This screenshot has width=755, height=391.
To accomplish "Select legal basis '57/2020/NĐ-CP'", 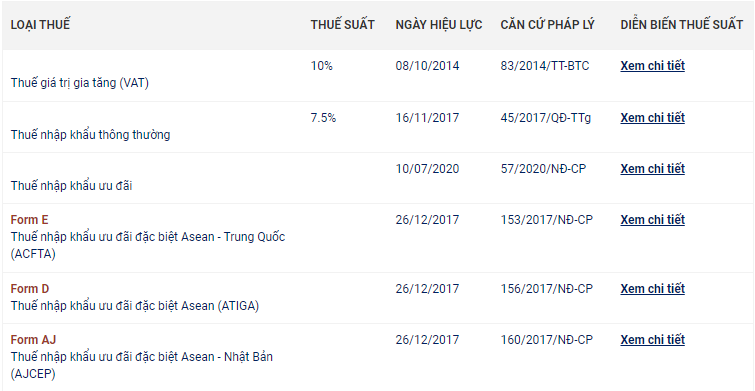I will 543,169.
